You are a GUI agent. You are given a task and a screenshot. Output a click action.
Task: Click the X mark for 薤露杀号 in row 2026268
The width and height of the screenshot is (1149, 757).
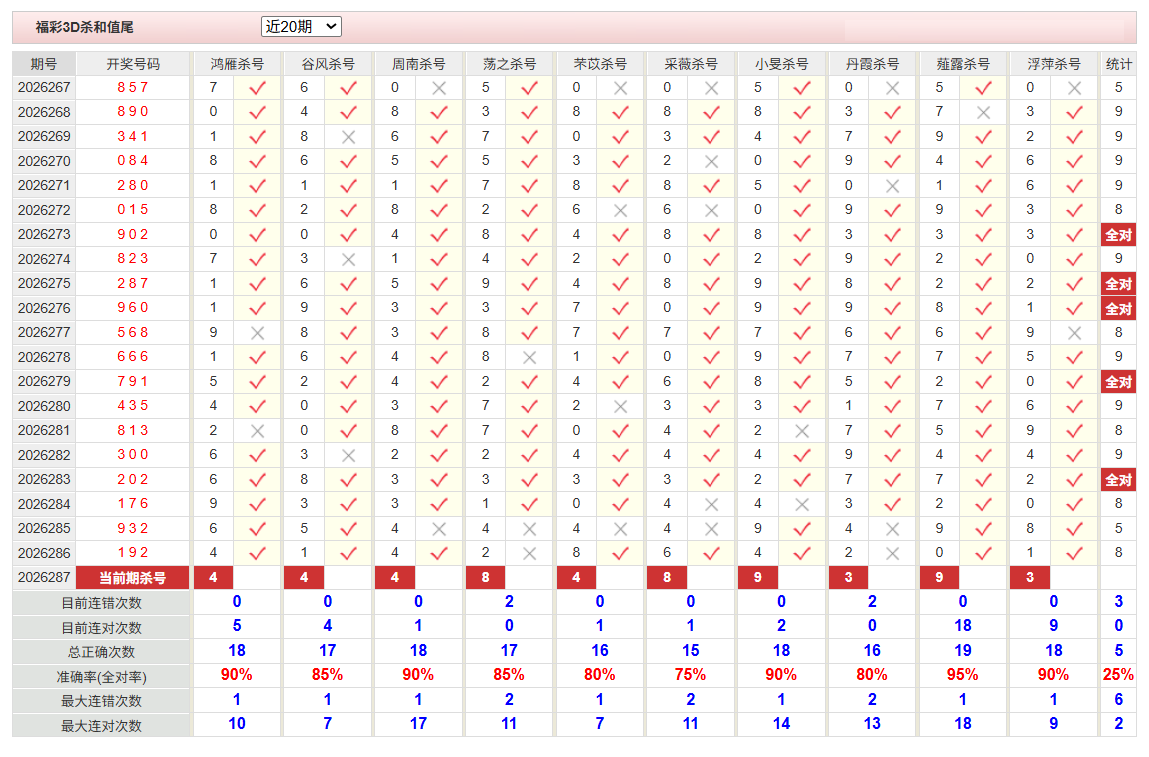coord(983,112)
